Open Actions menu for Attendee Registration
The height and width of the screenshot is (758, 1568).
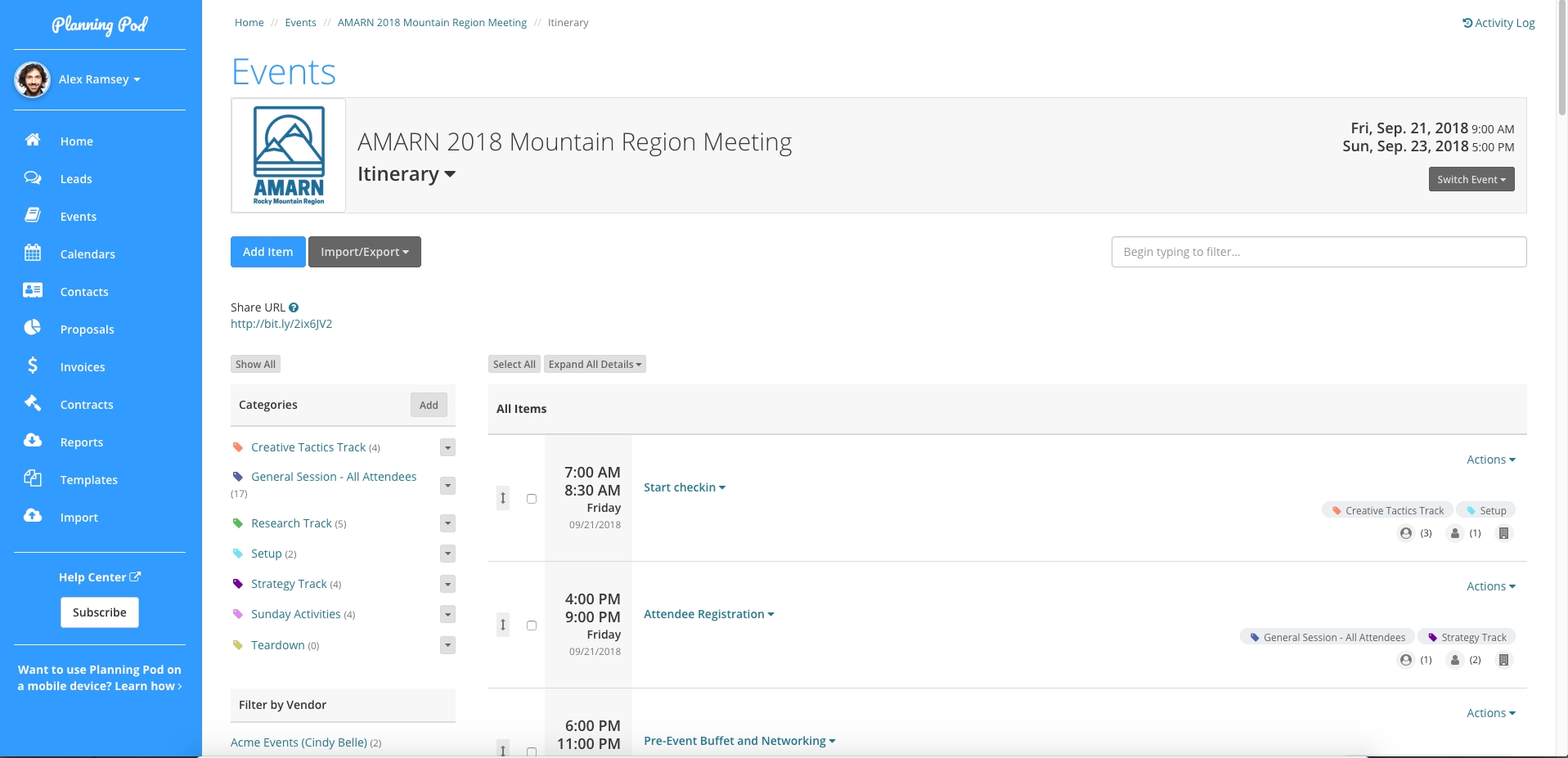pos(1491,586)
